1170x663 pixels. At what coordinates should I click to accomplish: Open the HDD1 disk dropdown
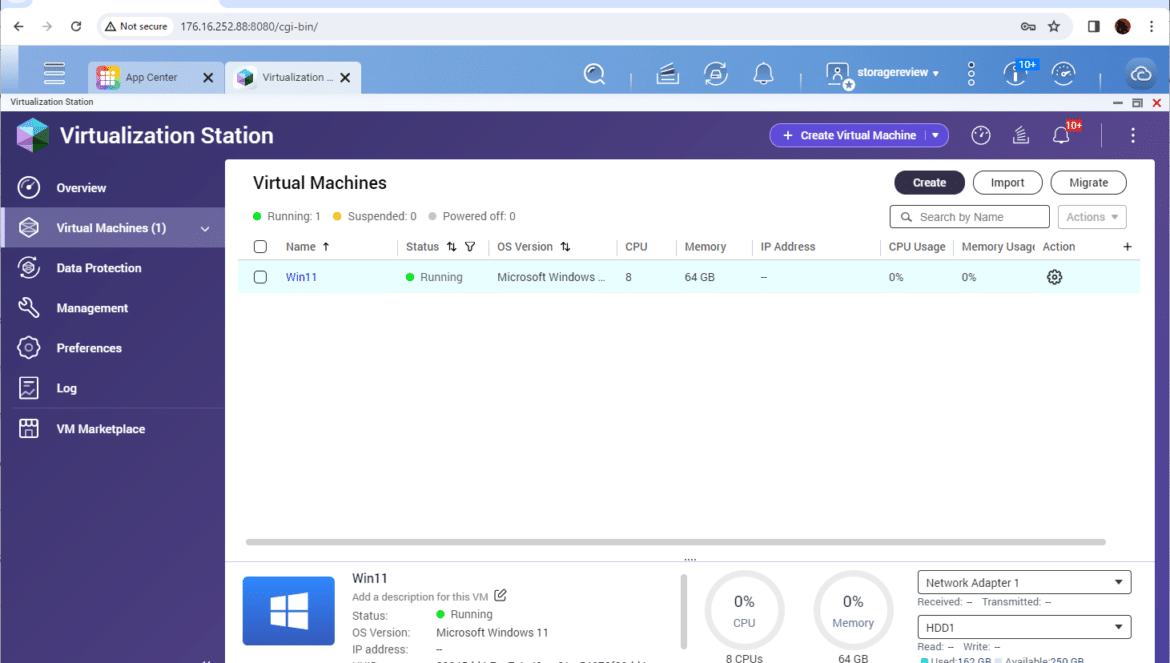click(1024, 627)
